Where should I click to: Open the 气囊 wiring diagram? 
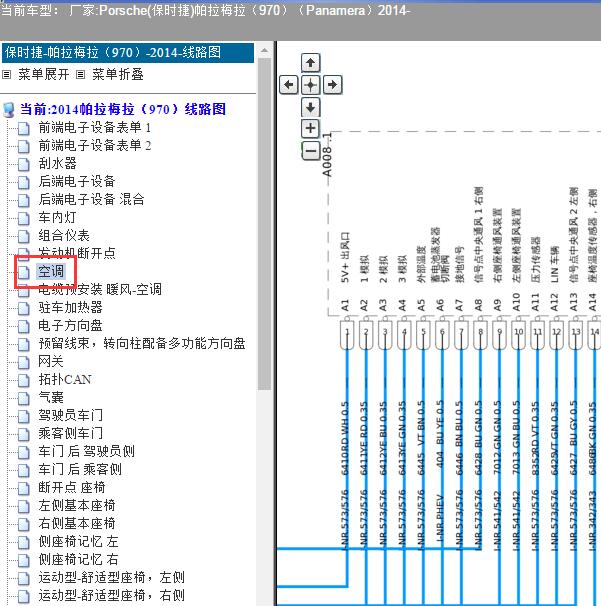click(51, 397)
